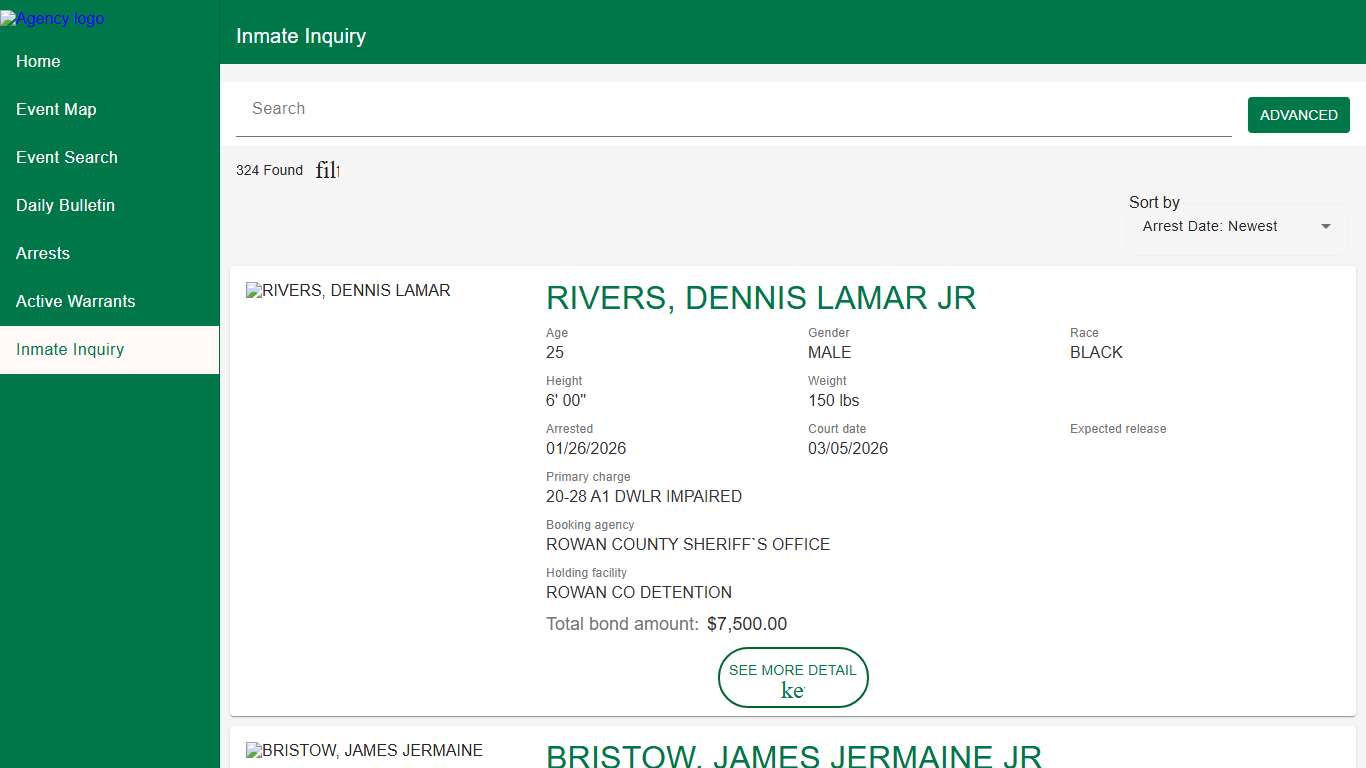The width and height of the screenshot is (1366, 768).
Task: Click the inmate name RIVERS, DENNIS LAMAR JR
Action: click(x=761, y=298)
